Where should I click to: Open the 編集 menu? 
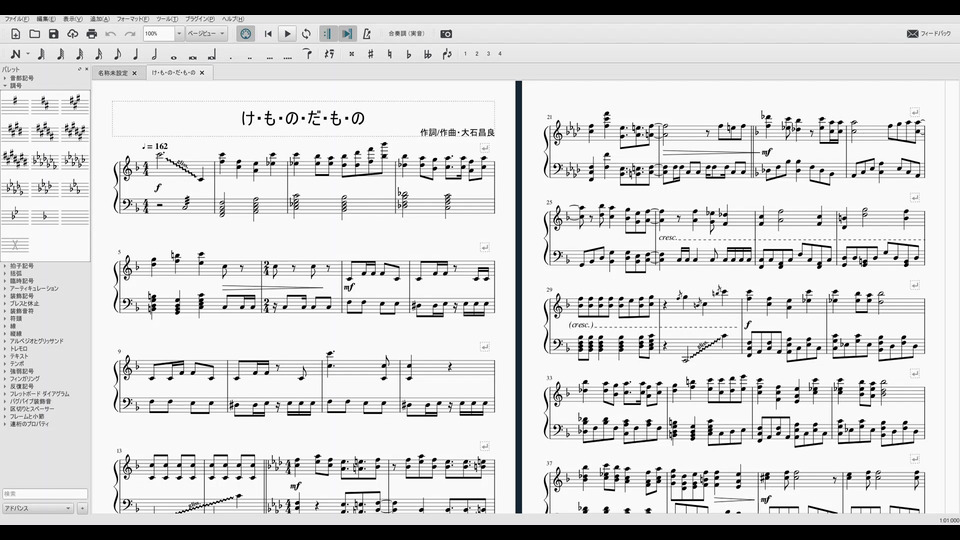point(46,19)
